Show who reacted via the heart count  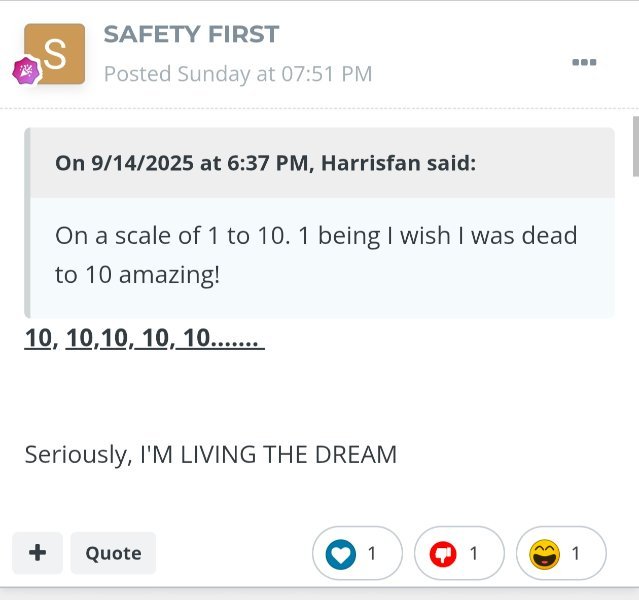coord(373,553)
